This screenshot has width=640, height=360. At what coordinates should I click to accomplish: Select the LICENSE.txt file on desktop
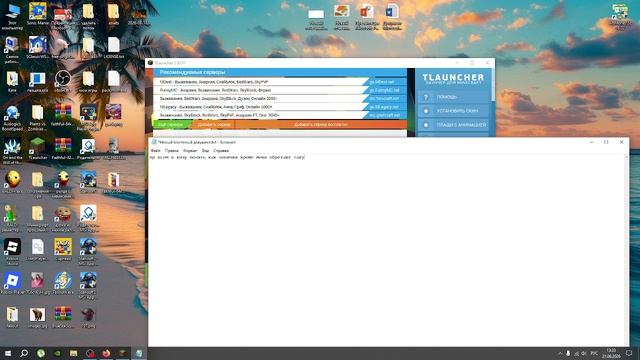point(113,48)
